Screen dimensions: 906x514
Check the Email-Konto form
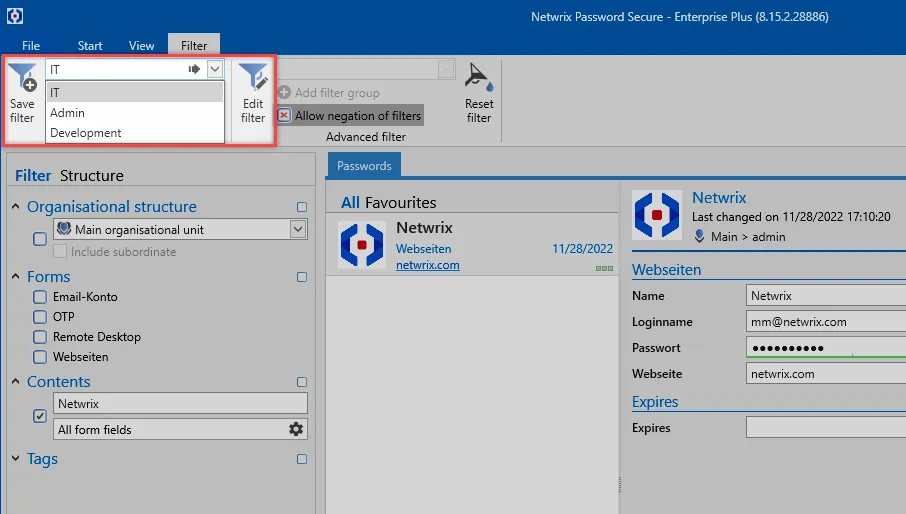coord(40,297)
